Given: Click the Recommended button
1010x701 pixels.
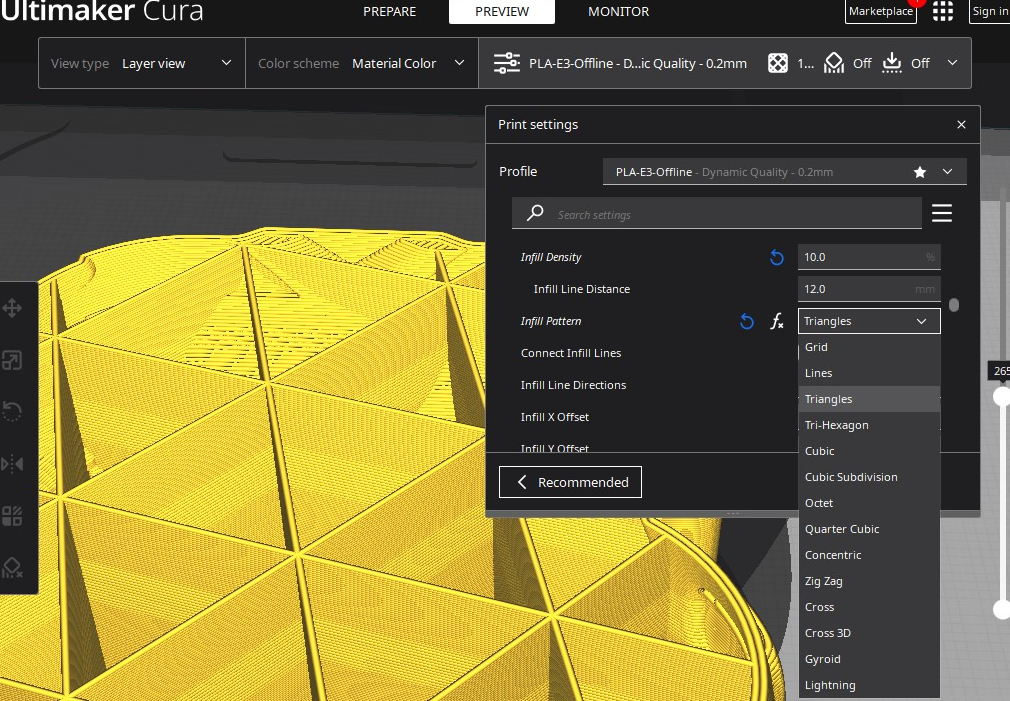Looking at the screenshot, I should click(x=570, y=482).
